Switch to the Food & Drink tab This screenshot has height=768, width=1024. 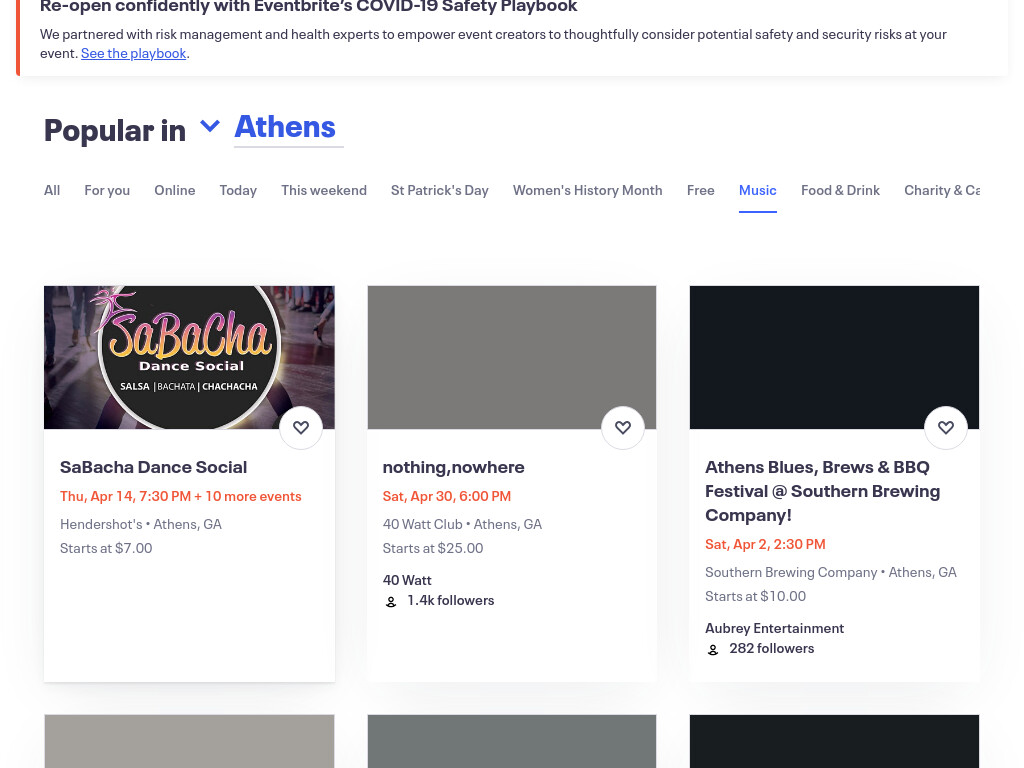840,190
